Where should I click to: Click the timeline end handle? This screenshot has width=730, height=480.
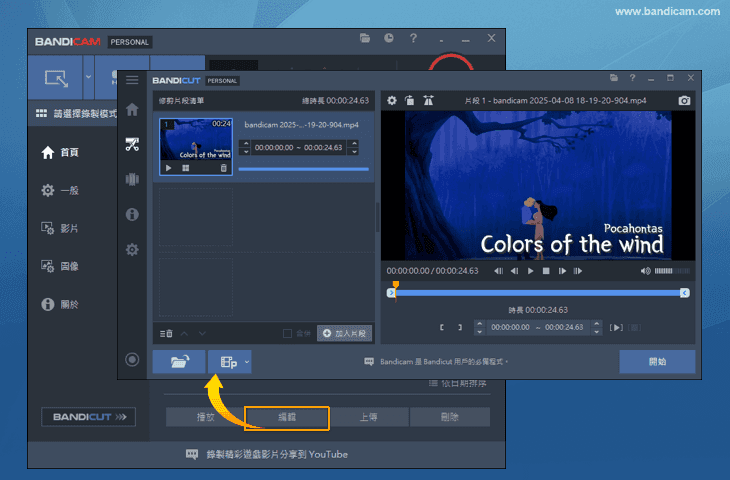[684, 293]
